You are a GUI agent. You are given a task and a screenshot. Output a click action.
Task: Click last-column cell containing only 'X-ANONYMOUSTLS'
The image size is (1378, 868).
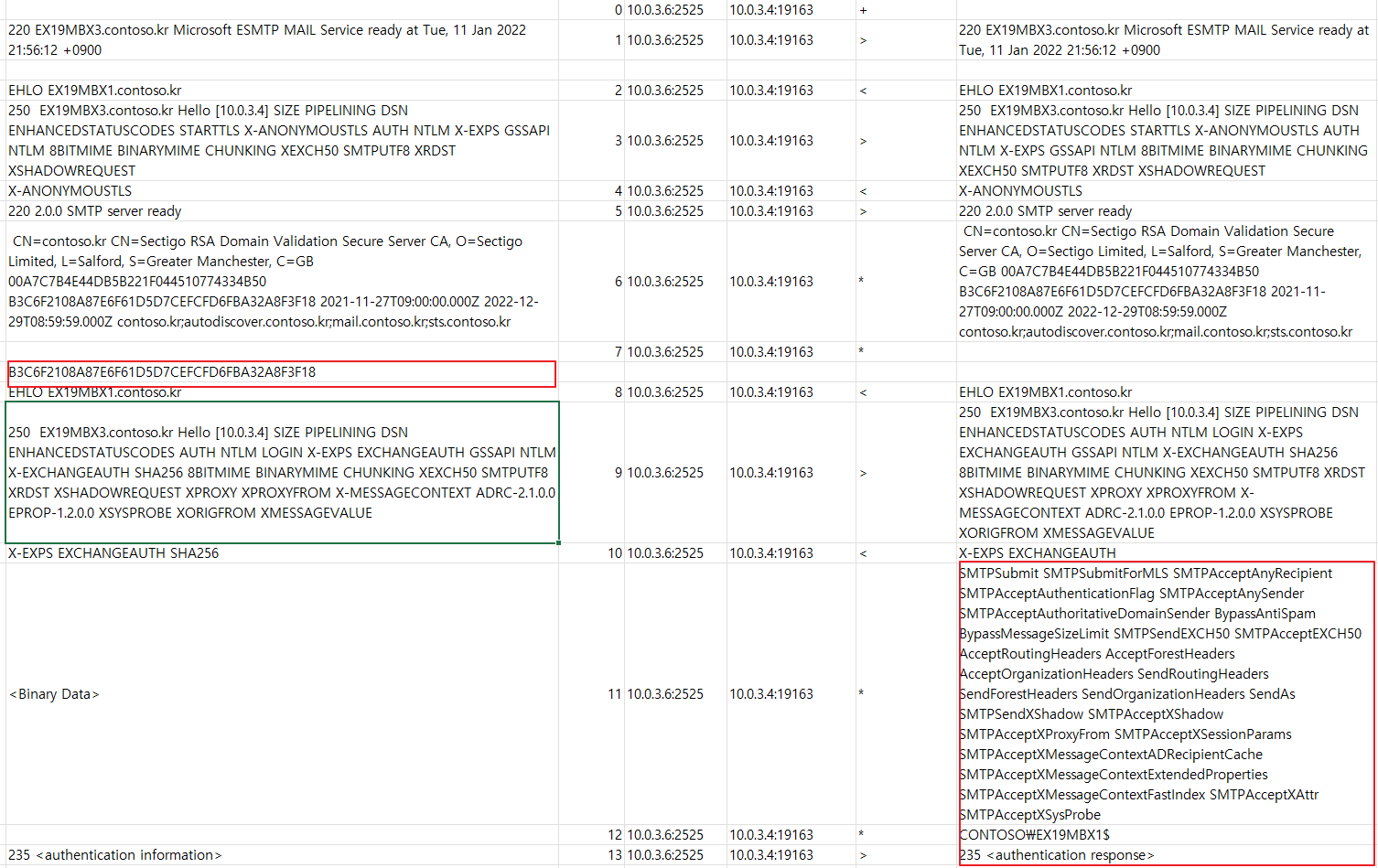point(1167,191)
